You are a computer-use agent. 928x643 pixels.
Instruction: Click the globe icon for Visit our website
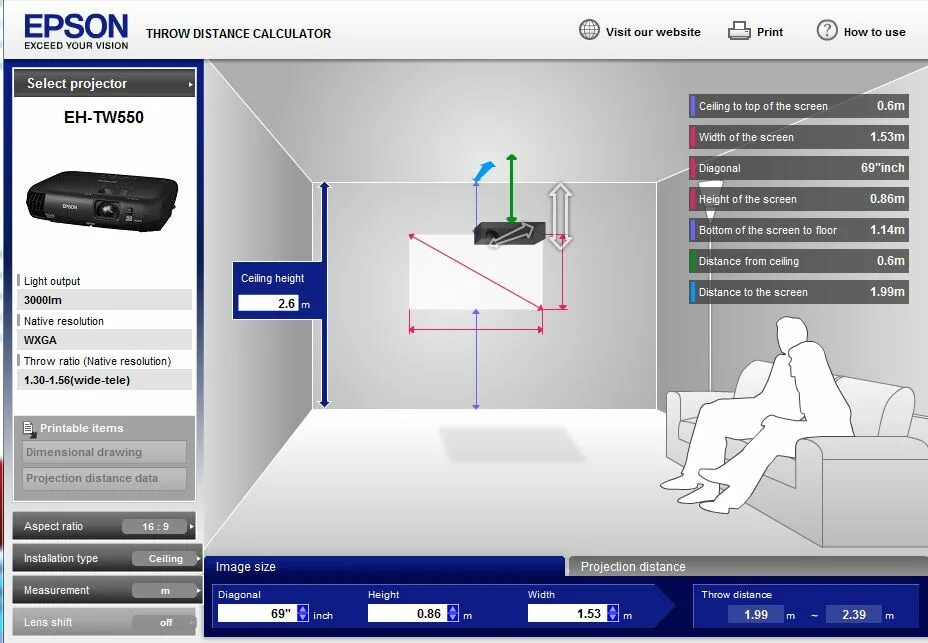coord(589,30)
